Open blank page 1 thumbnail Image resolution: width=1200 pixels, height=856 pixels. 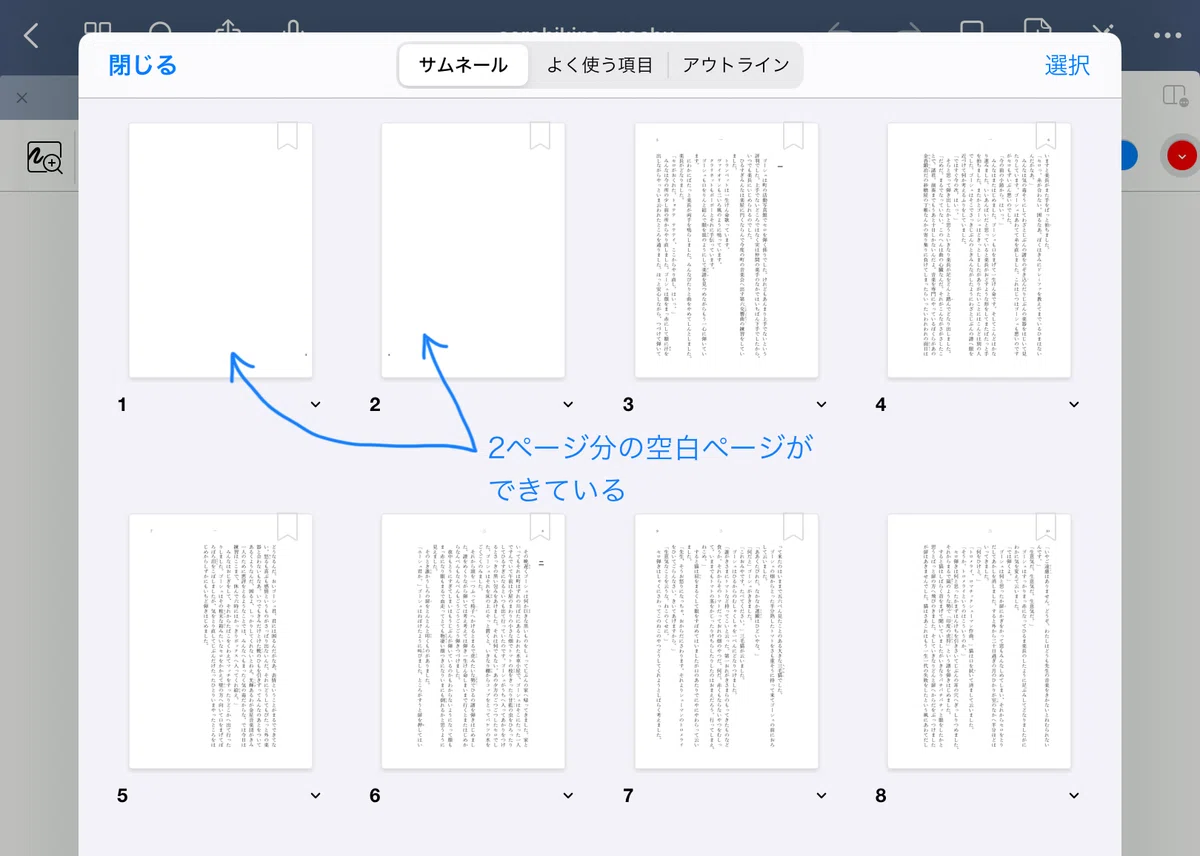221,250
